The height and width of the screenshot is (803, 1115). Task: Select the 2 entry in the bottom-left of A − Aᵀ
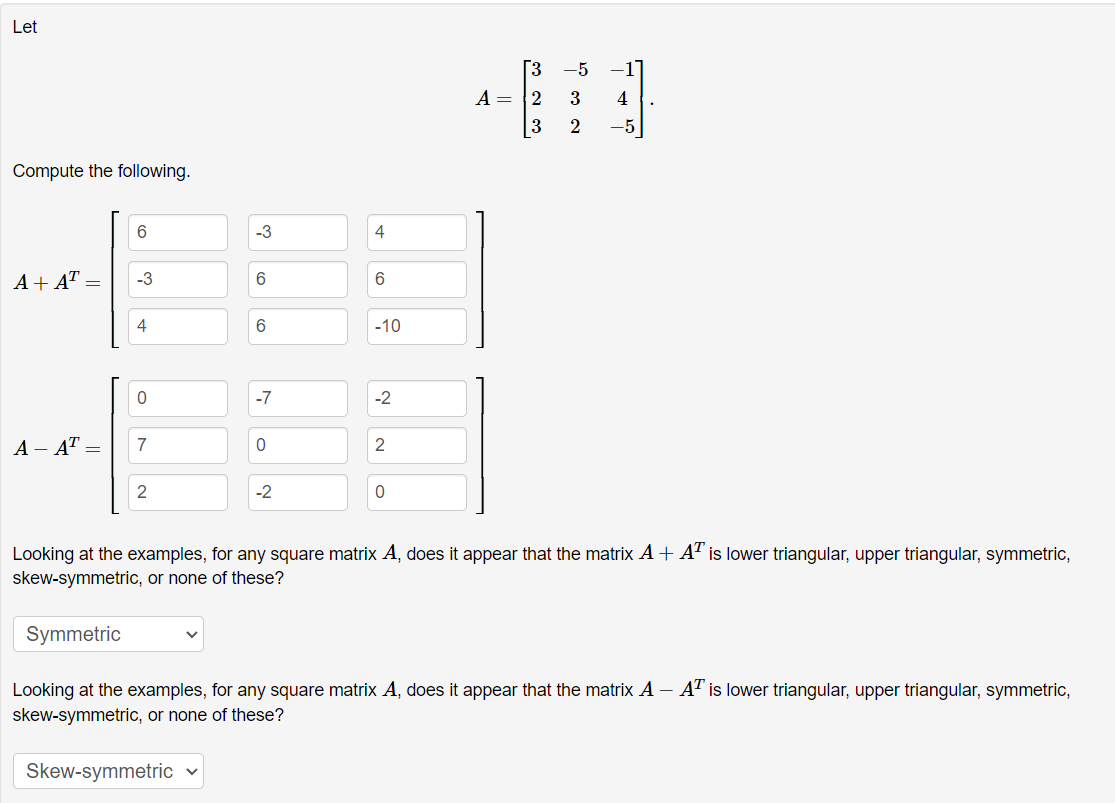177,492
